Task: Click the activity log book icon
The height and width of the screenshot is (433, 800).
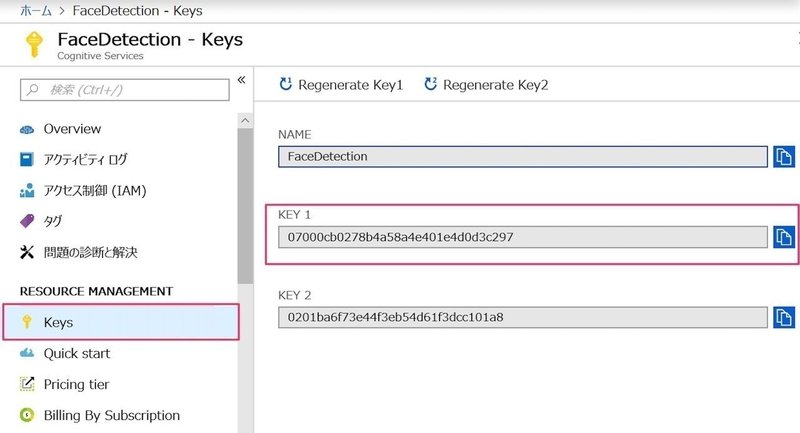Action: point(27,159)
